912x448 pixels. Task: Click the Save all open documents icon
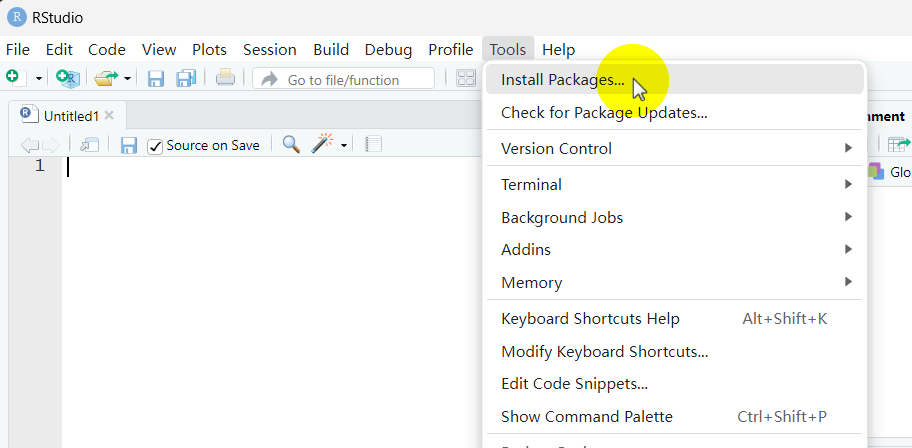click(x=186, y=78)
